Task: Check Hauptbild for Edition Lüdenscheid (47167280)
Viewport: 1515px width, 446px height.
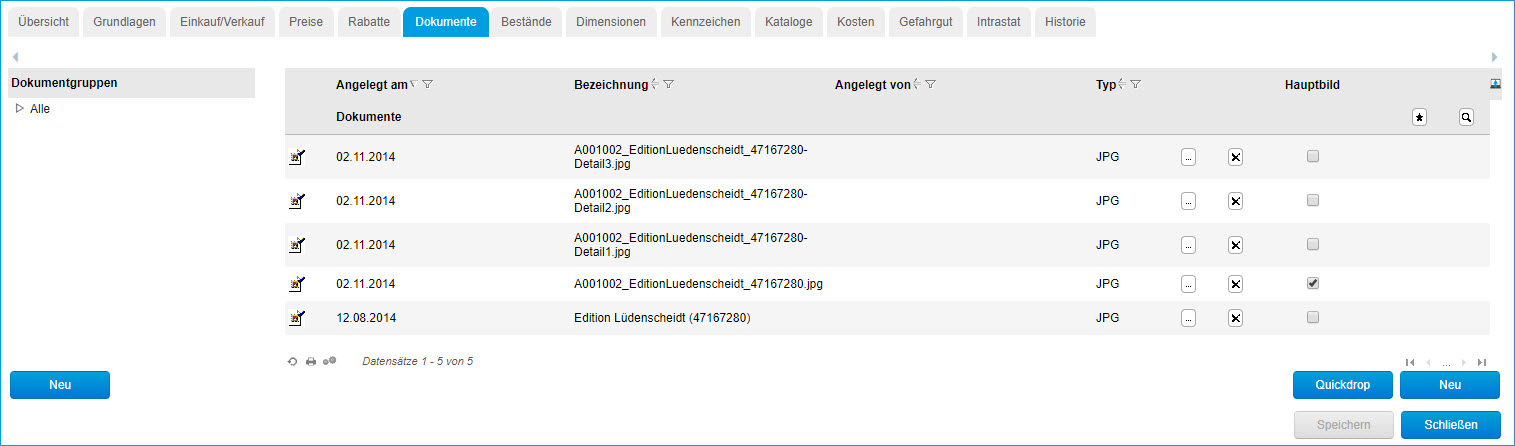Action: click(1313, 318)
